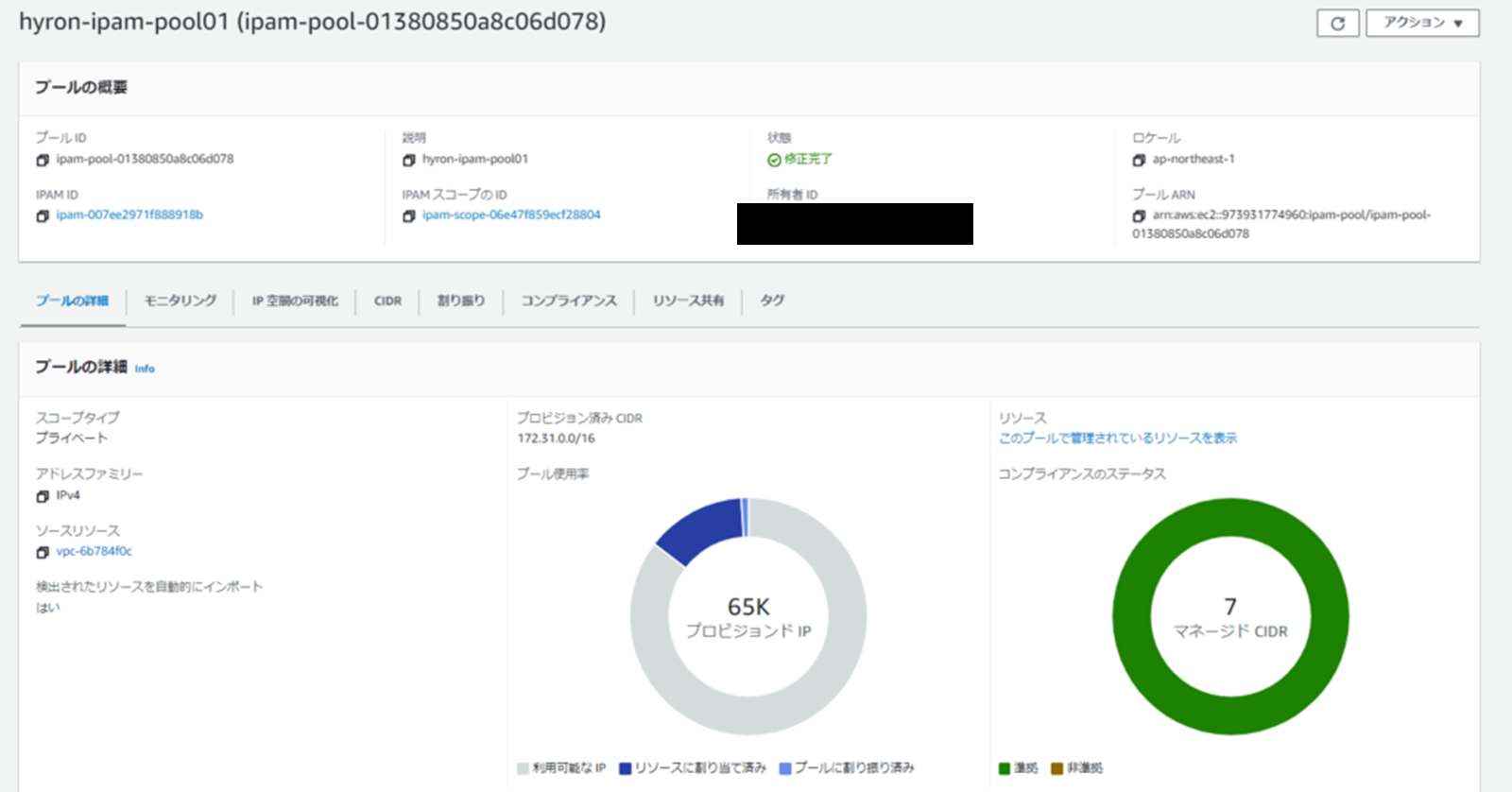The image size is (1512, 792).
Task: Copy the IPAM ID value
Action: click(43, 215)
